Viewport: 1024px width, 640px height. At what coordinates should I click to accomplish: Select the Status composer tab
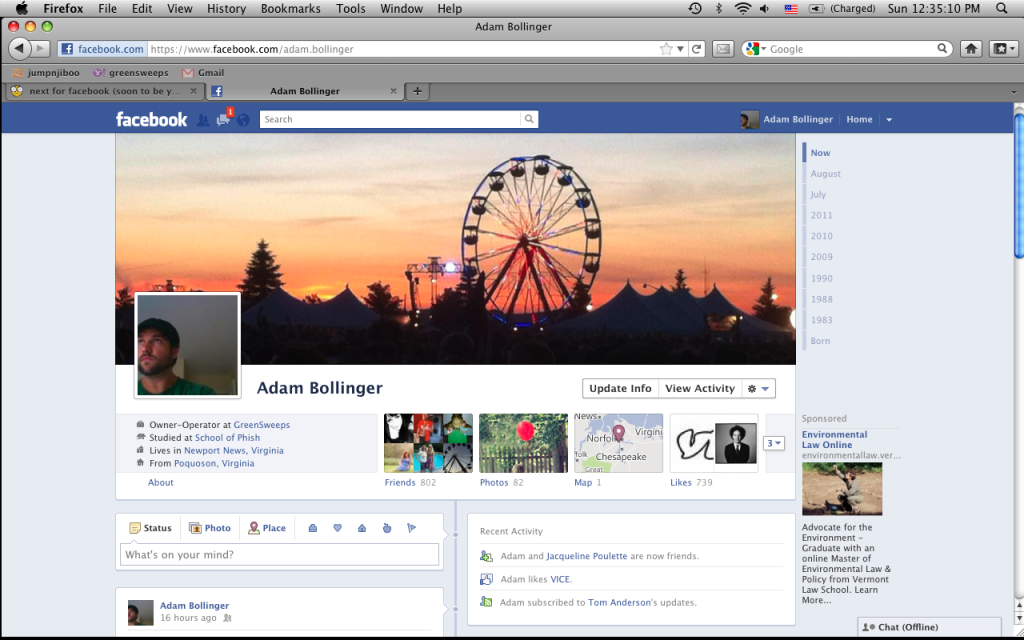tap(150, 528)
